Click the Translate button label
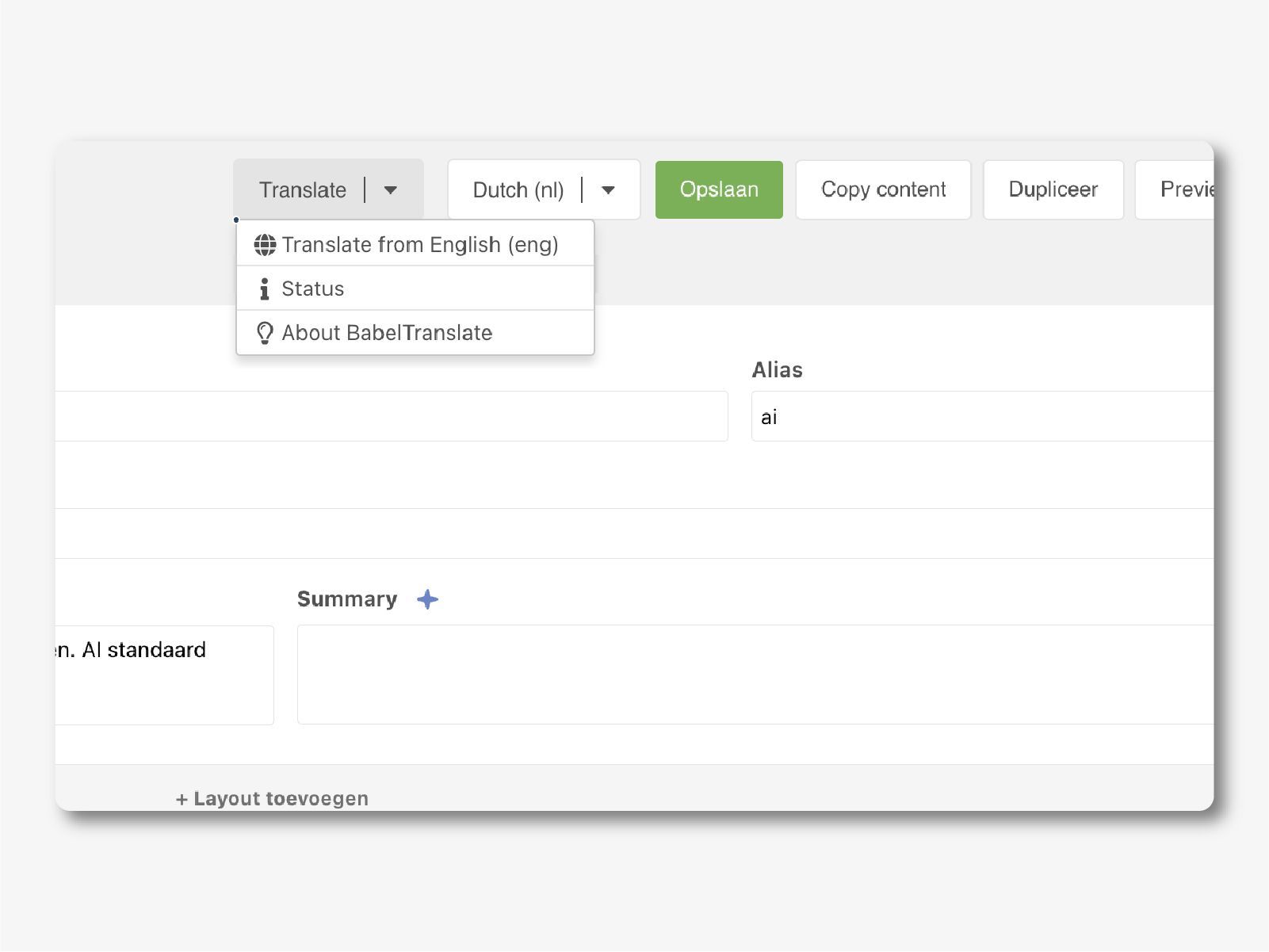Image resolution: width=1269 pixels, height=952 pixels. tap(302, 190)
